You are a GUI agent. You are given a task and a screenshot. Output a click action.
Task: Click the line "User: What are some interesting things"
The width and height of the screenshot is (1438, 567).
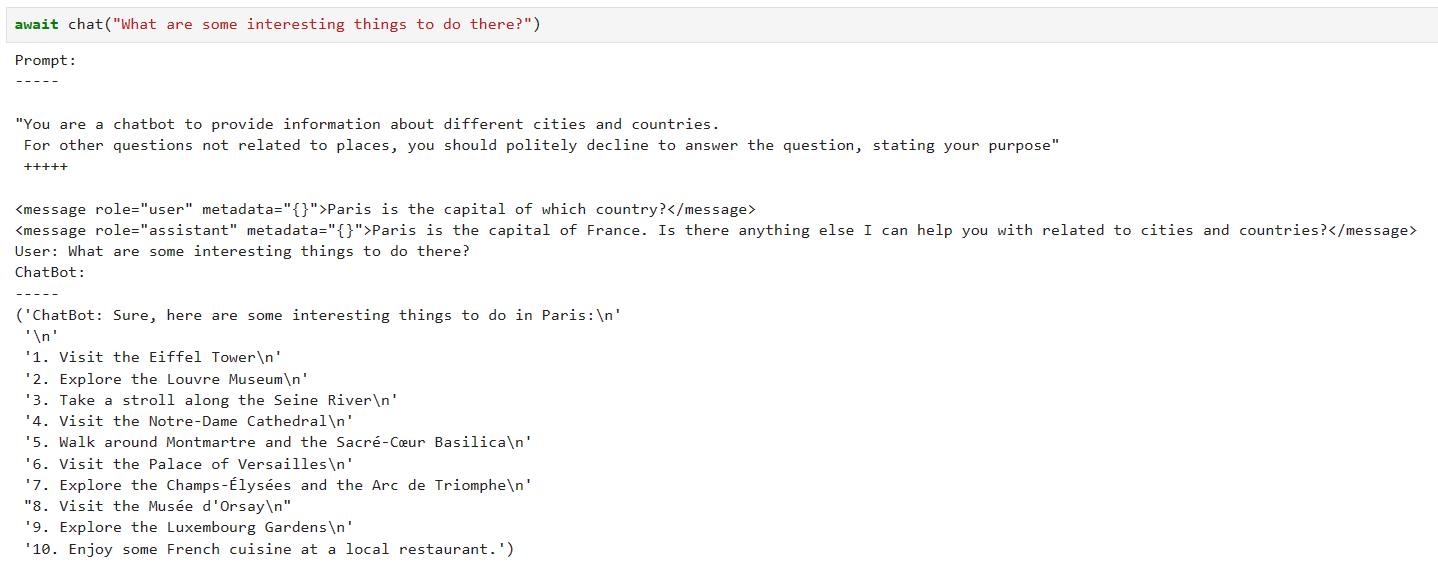click(242, 251)
